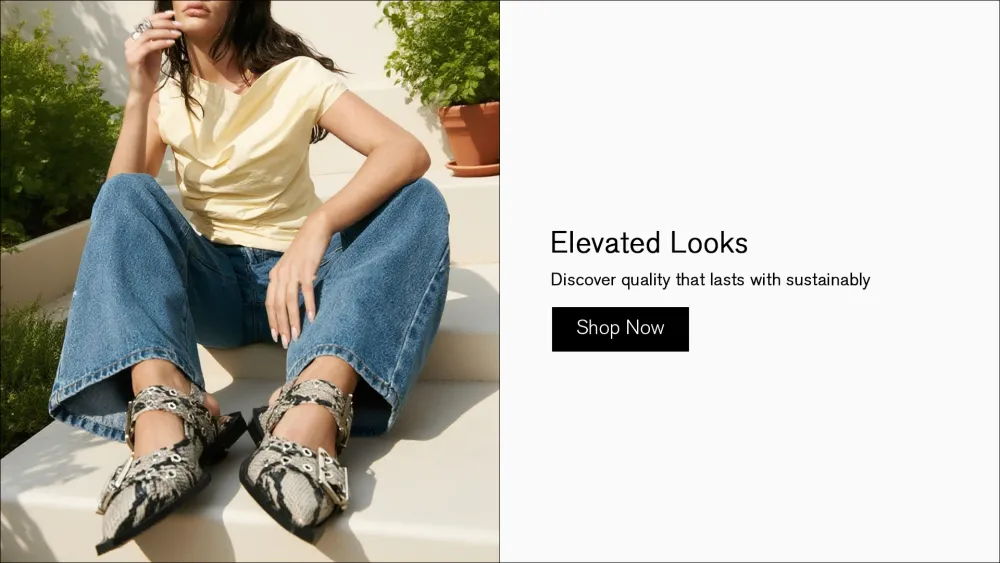Click the model's yellow draped top
The image size is (1000, 563).
click(244, 153)
